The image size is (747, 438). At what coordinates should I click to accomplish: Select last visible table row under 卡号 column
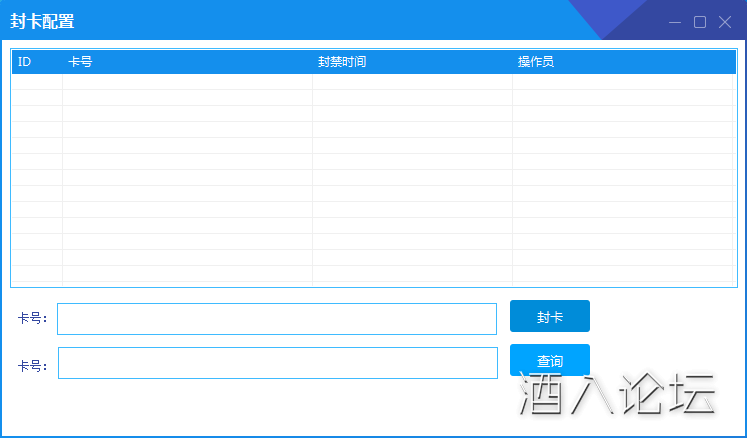[x=187, y=274]
